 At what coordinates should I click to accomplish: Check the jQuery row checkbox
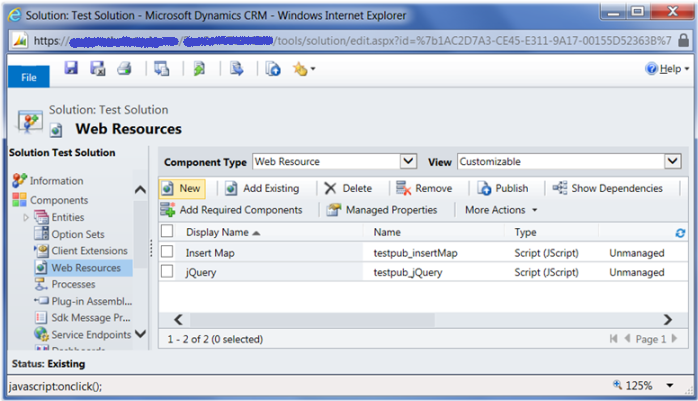[167, 271]
